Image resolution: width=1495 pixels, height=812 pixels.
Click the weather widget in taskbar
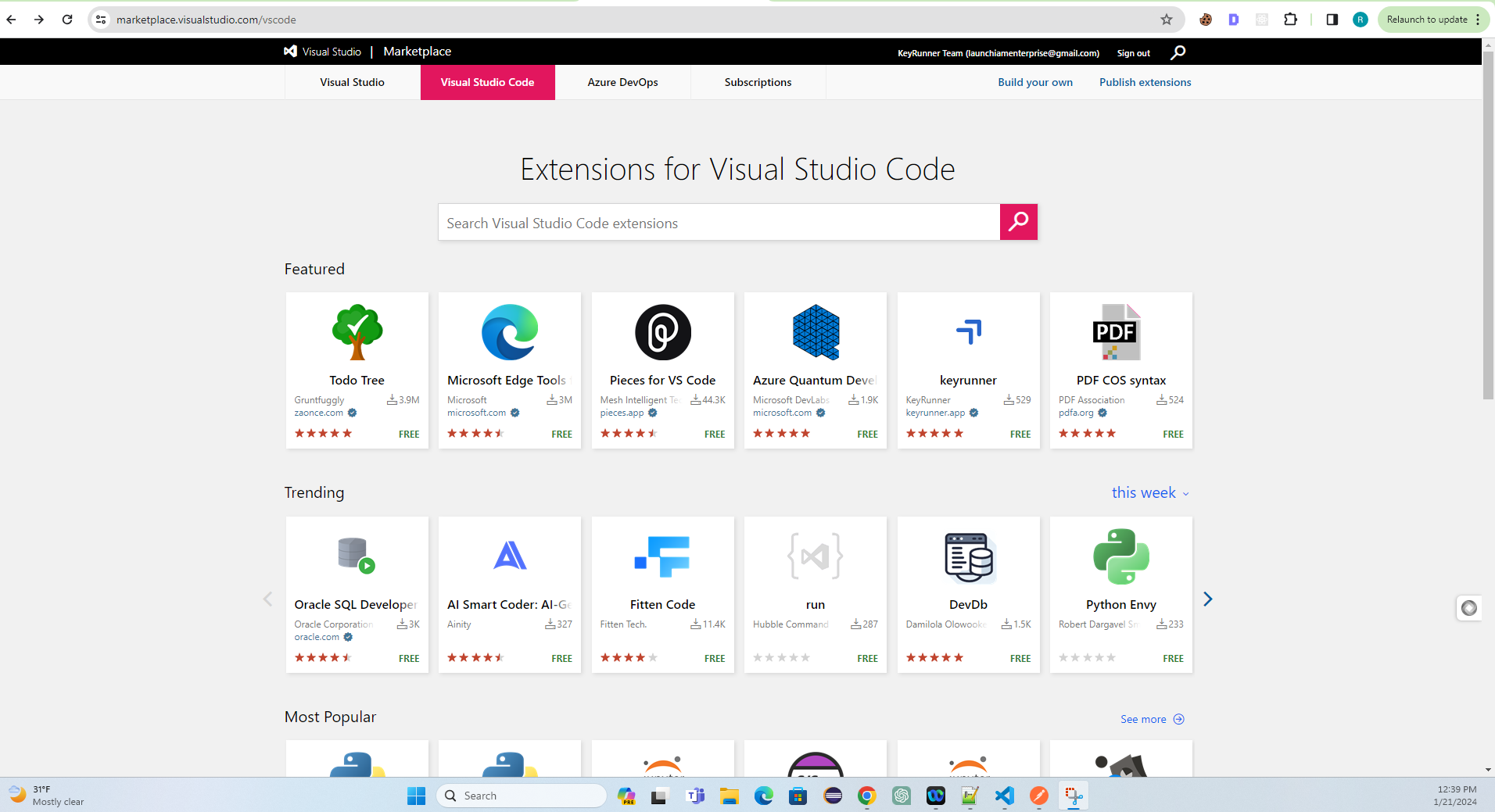[47, 796]
